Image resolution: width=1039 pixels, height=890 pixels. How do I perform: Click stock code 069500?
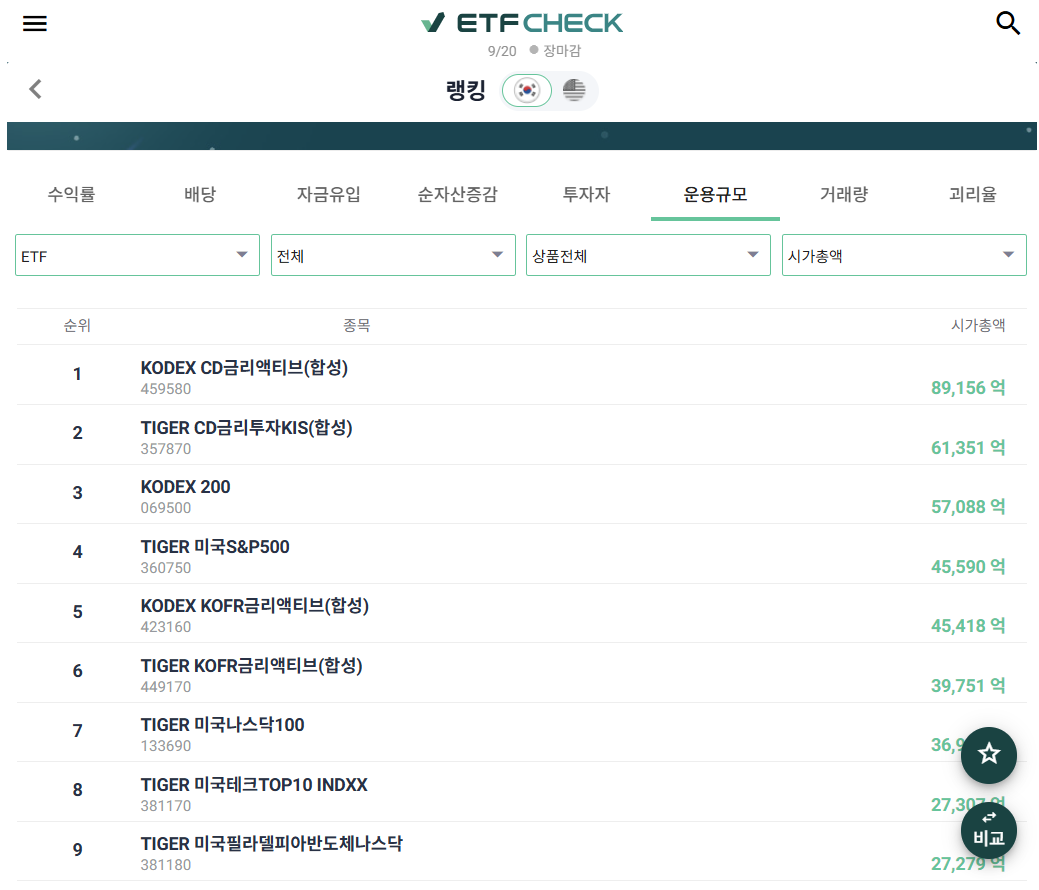(x=166, y=508)
